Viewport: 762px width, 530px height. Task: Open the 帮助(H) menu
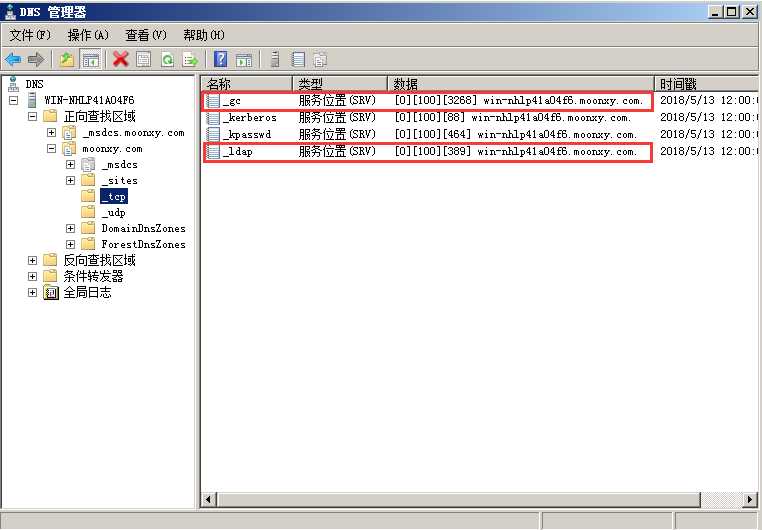[204, 35]
